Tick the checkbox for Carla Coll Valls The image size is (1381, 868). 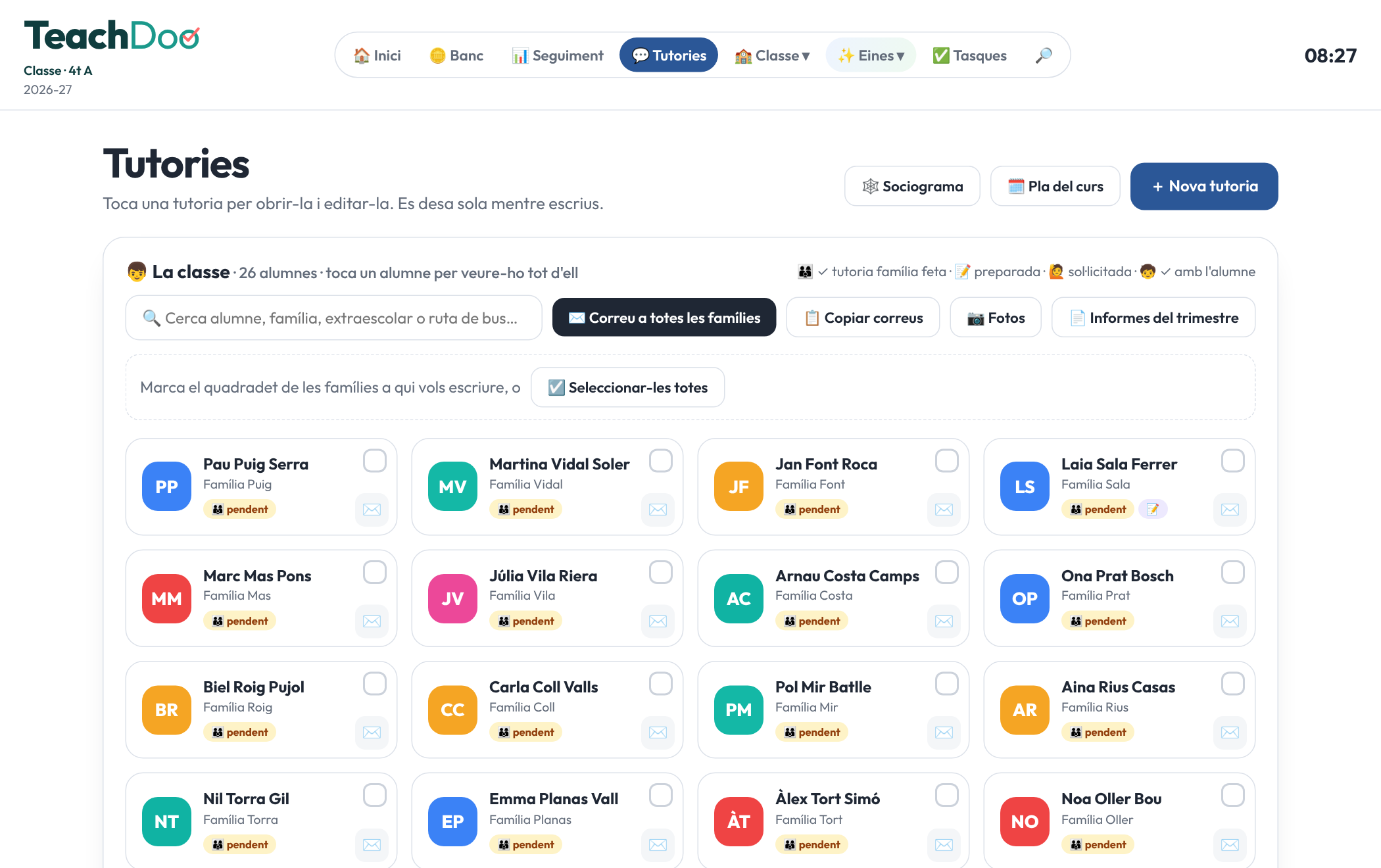pos(661,684)
